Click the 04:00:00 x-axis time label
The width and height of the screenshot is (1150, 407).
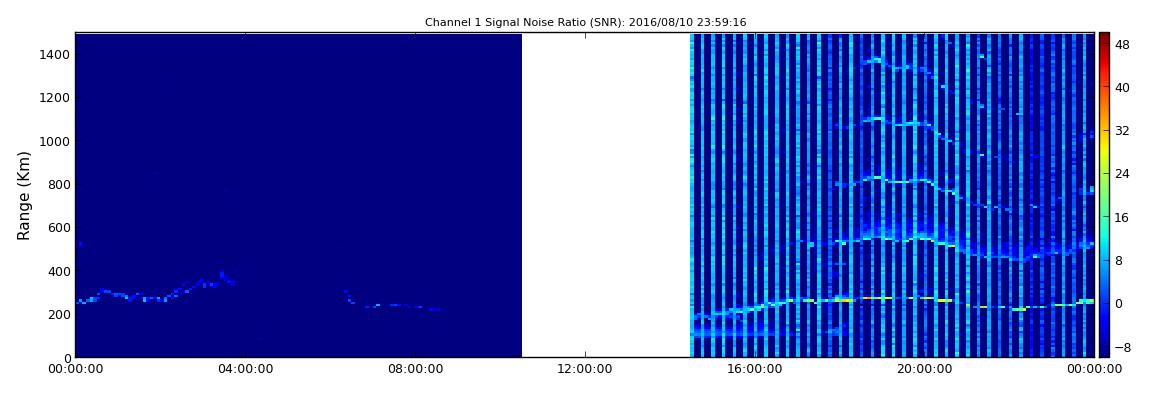pos(246,370)
